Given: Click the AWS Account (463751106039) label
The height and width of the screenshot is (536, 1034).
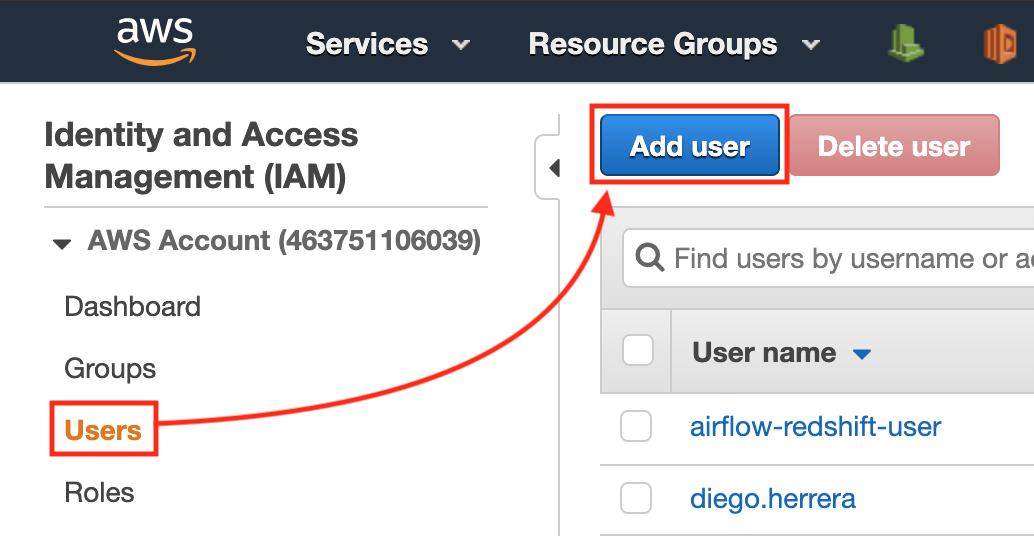Looking at the screenshot, I should pos(284,241).
